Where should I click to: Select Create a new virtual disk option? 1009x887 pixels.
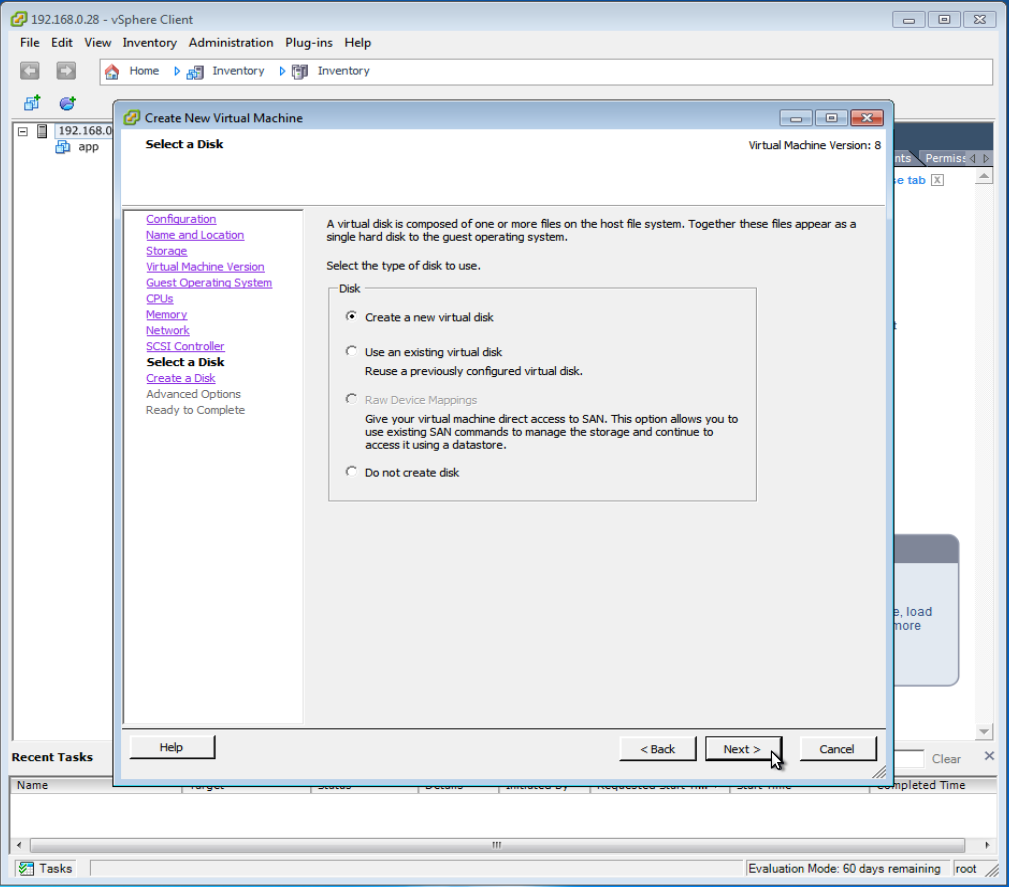pyautogui.click(x=351, y=316)
